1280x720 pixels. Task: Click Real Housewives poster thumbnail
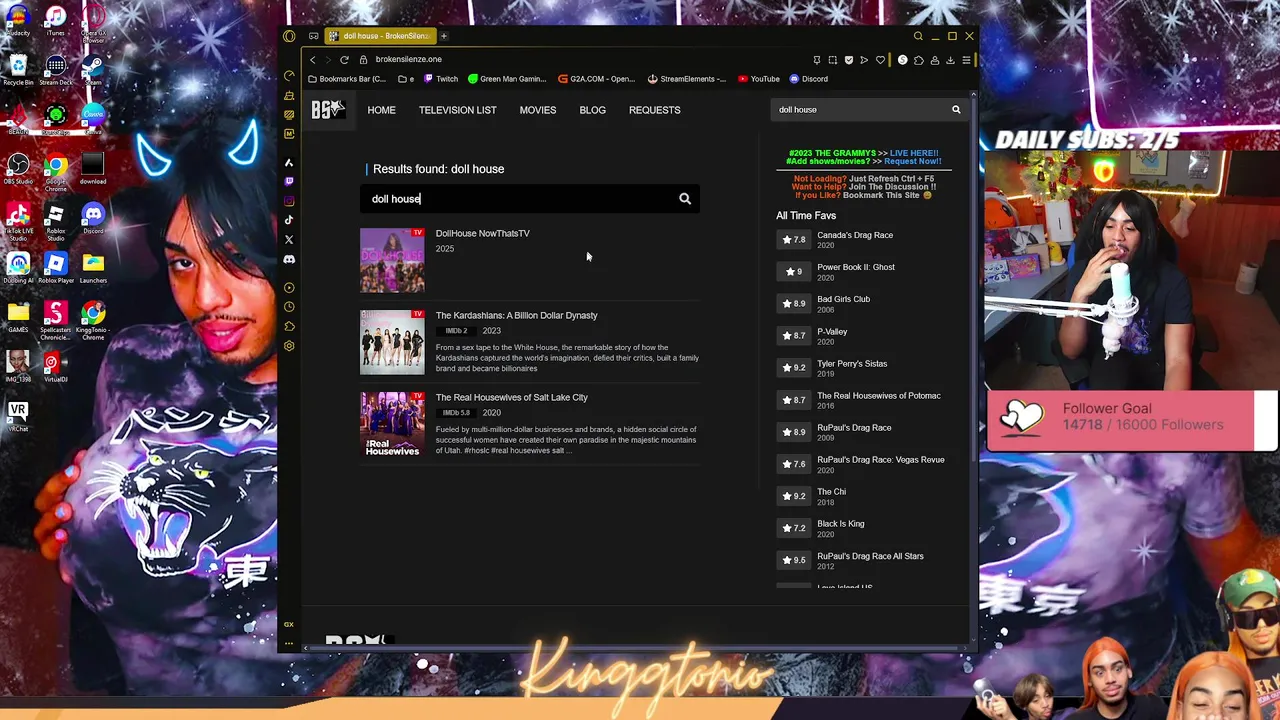pos(392,424)
